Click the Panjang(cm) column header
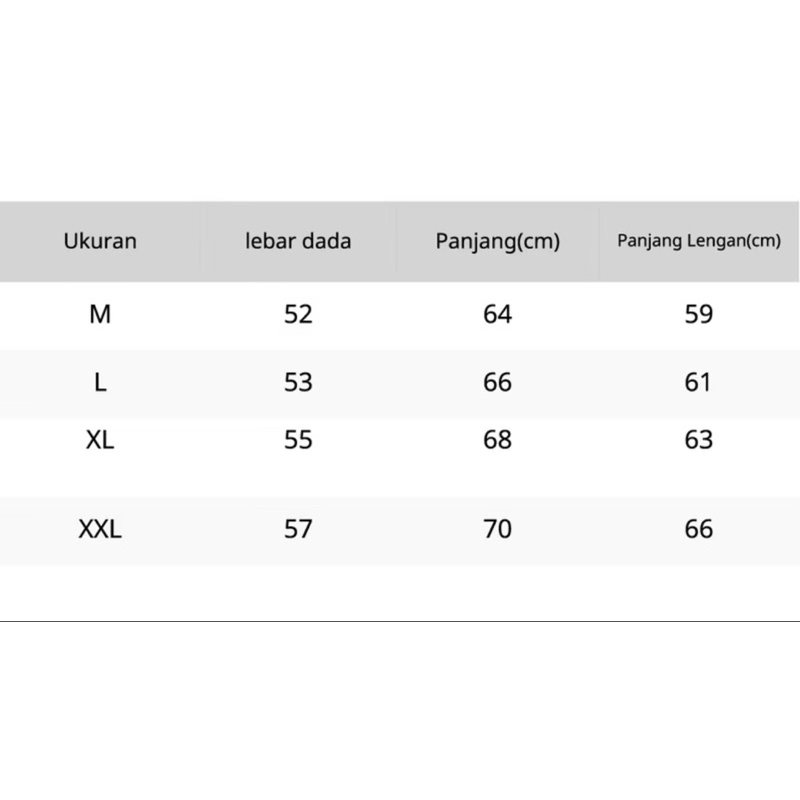The height and width of the screenshot is (800, 800). [498, 242]
